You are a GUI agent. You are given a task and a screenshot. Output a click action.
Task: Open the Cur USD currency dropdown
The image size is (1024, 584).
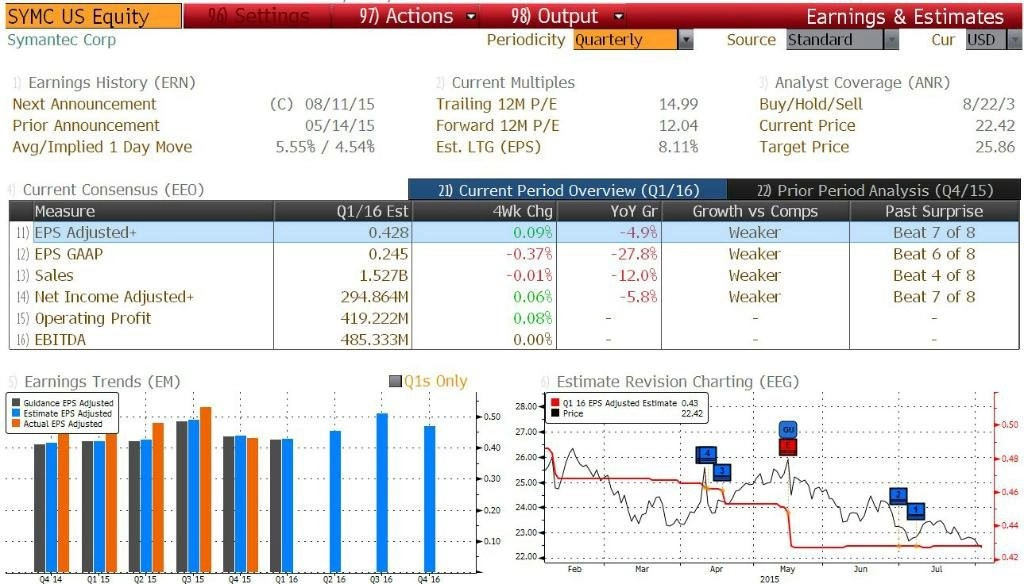point(993,40)
